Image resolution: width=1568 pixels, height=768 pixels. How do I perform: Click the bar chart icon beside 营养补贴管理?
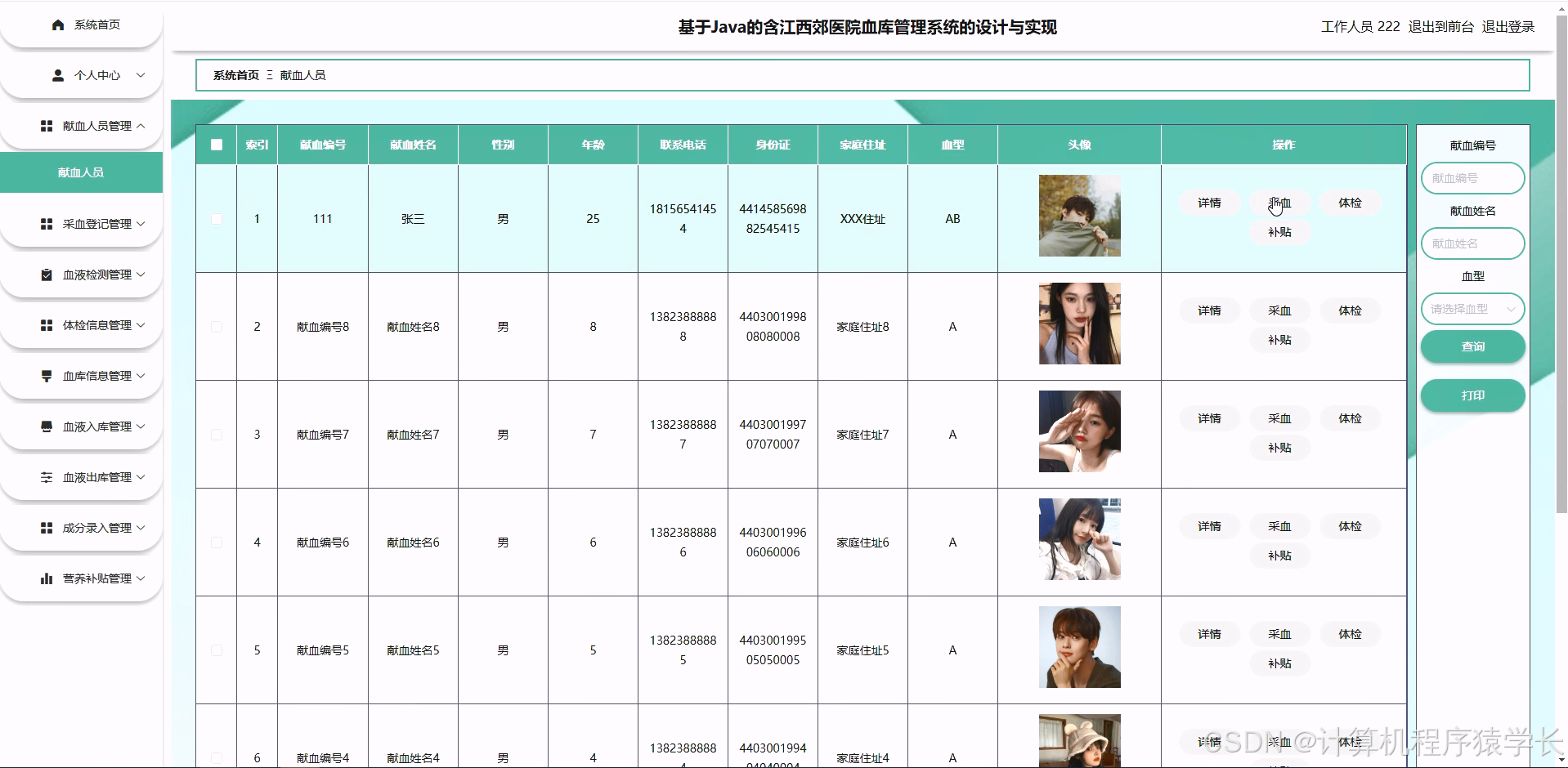click(x=47, y=578)
